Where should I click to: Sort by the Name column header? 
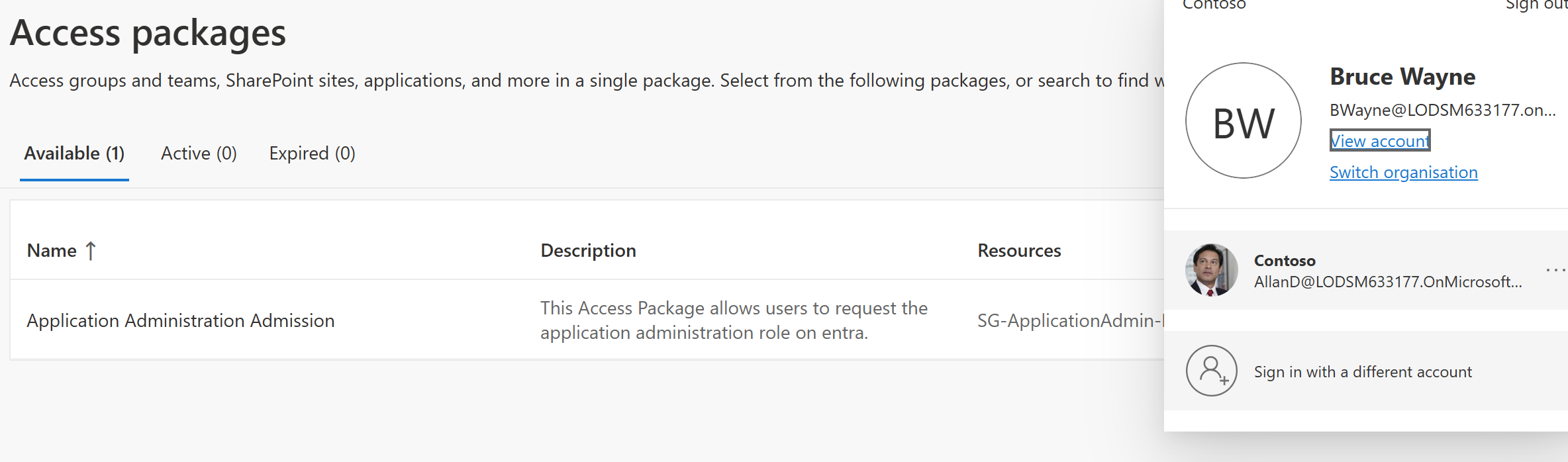(x=52, y=251)
